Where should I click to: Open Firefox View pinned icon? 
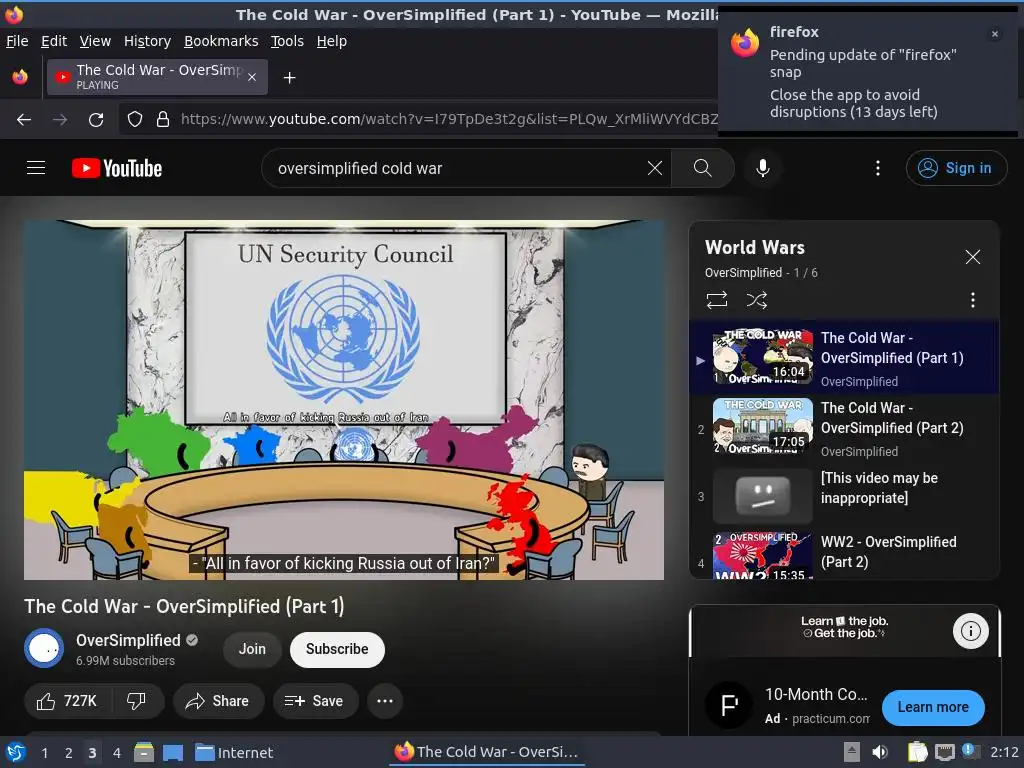click(20, 77)
